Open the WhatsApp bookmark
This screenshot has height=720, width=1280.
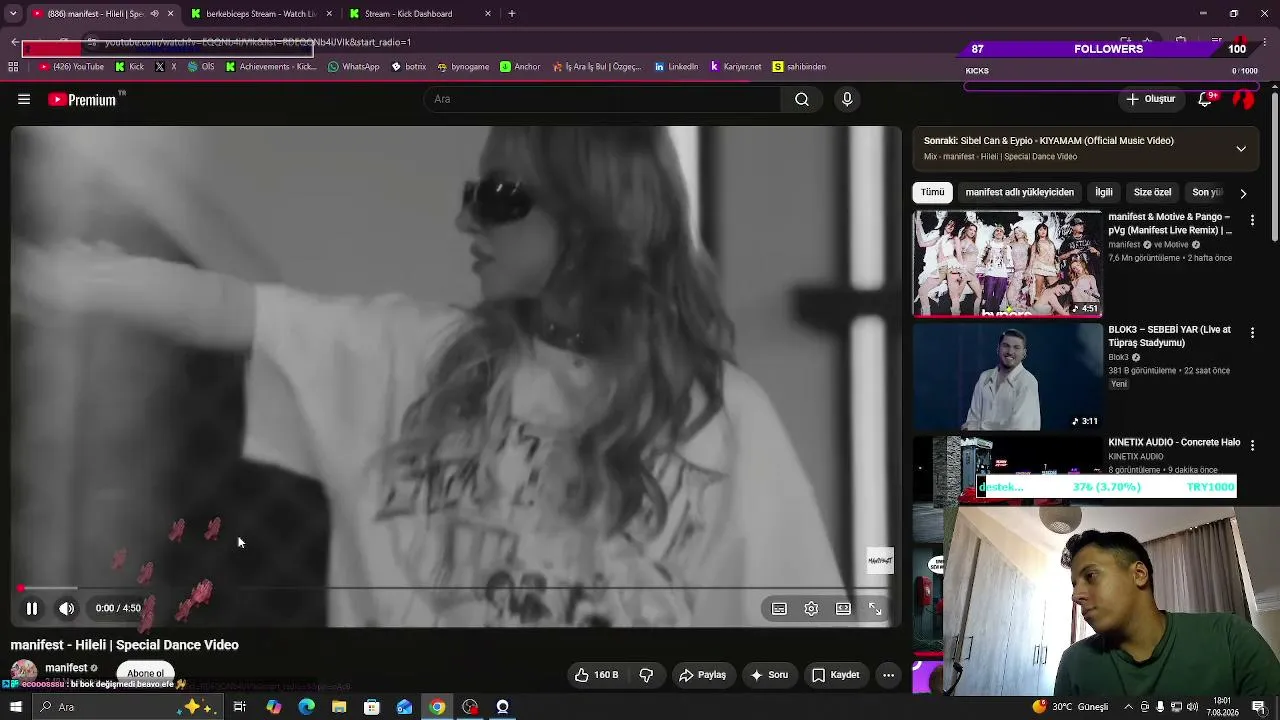pyautogui.click(x=354, y=67)
